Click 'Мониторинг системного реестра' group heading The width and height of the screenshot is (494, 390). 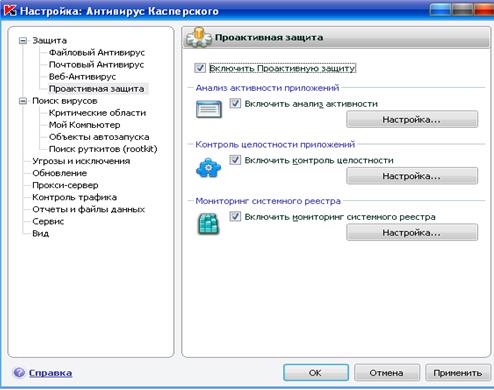point(268,201)
